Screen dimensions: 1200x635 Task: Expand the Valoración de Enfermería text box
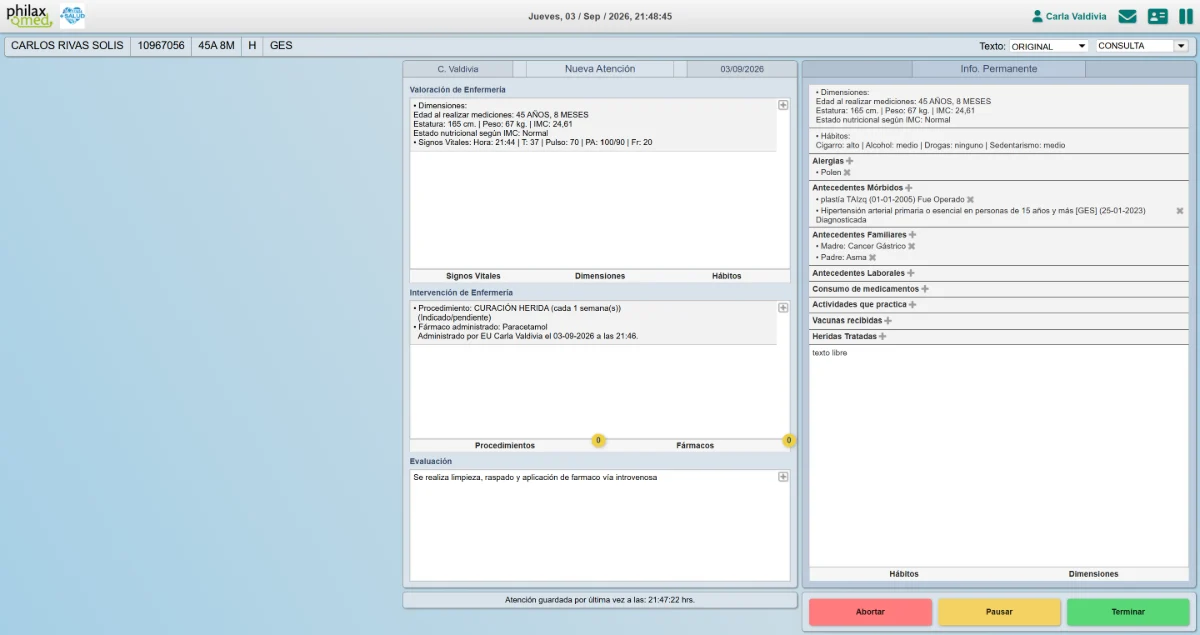click(783, 105)
